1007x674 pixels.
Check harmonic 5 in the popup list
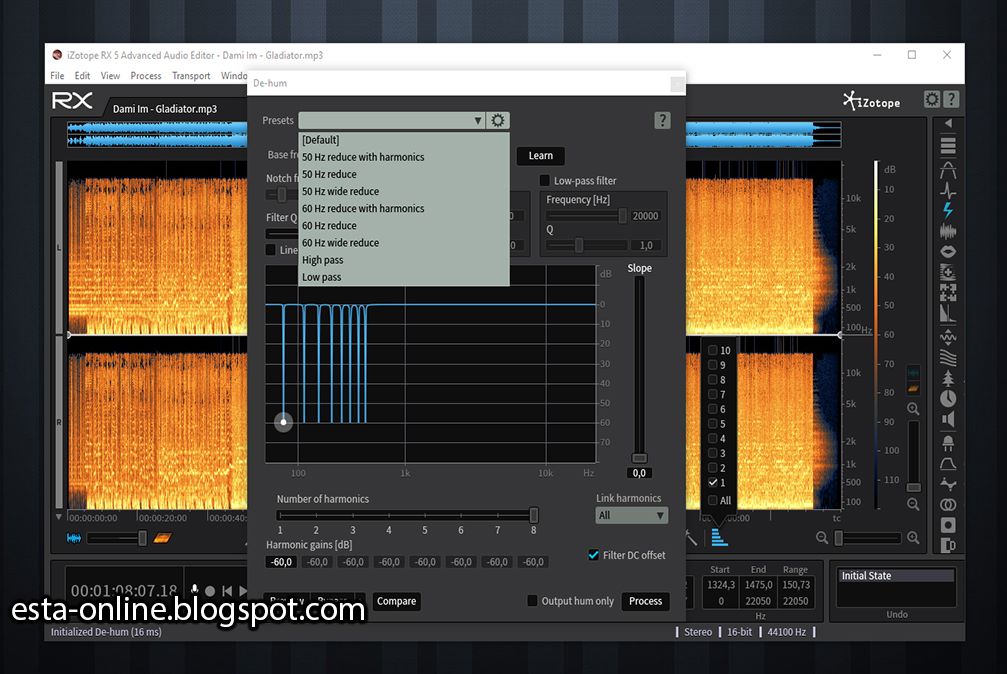click(x=713, y=424)
